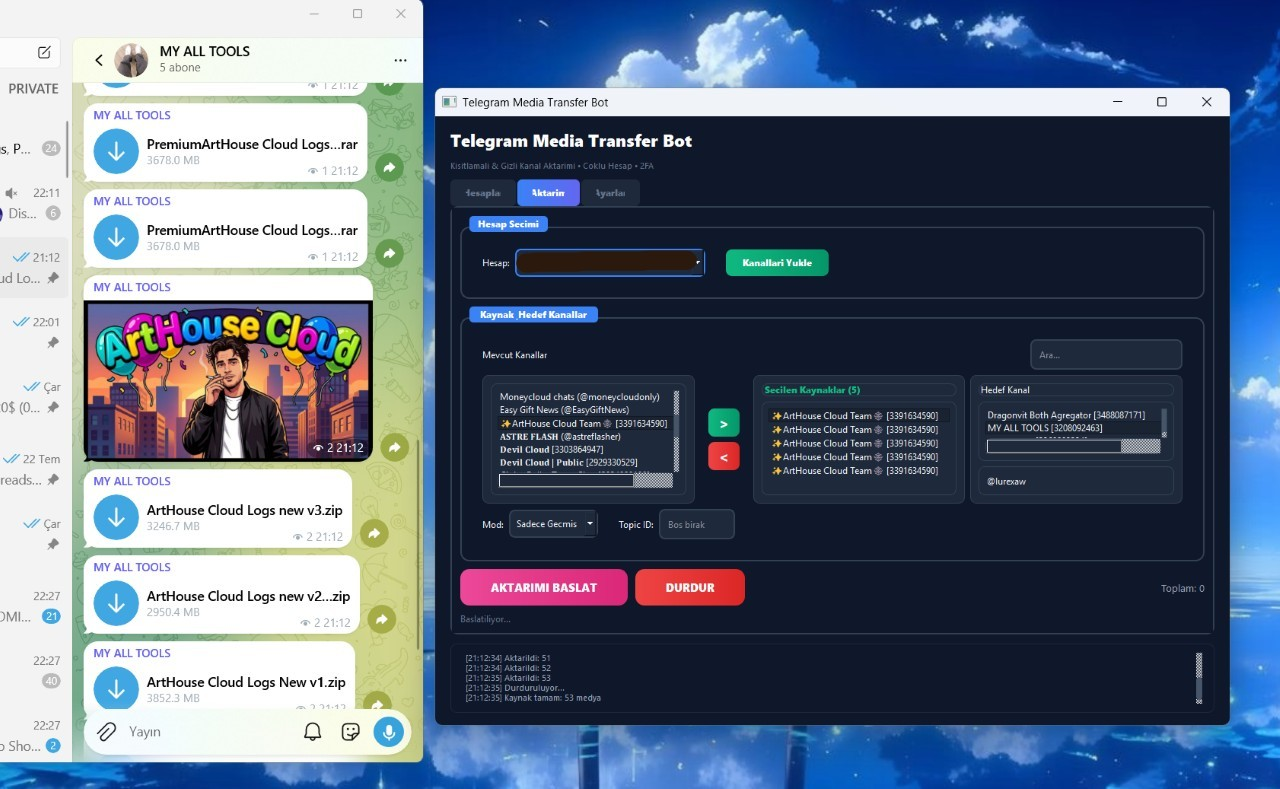Select the PRIVATE folder tab in Telegram

(33, 88)
